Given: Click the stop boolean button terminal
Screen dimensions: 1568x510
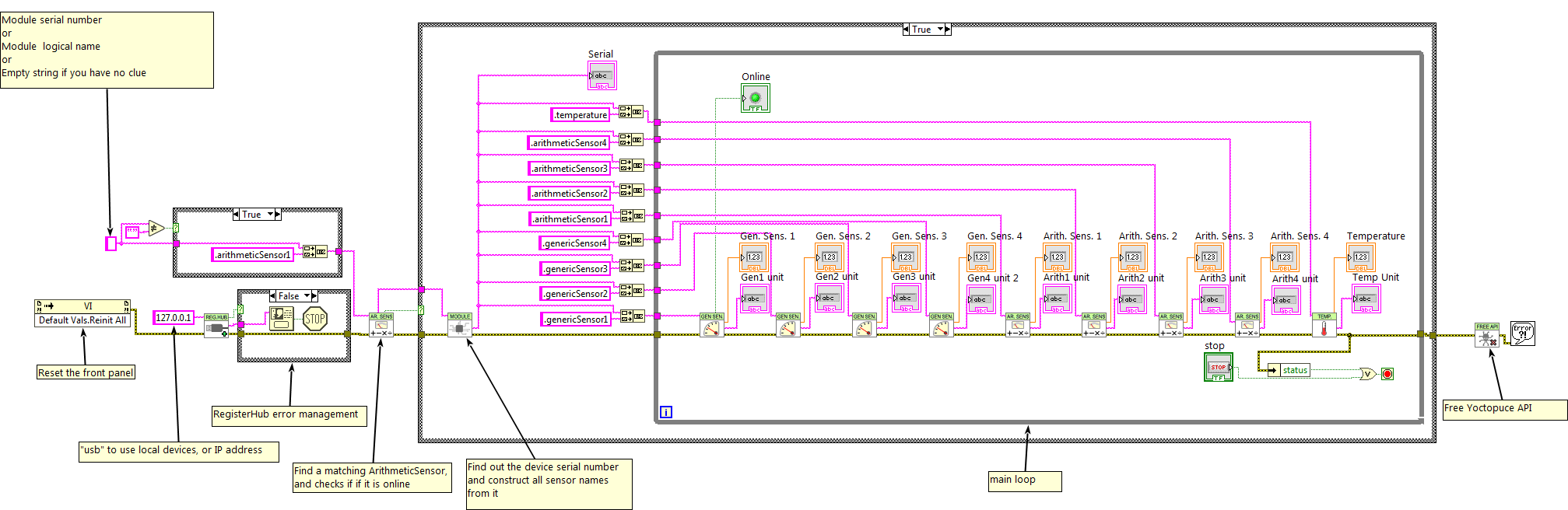Looking at the screenshot, I should (1218, 367).
